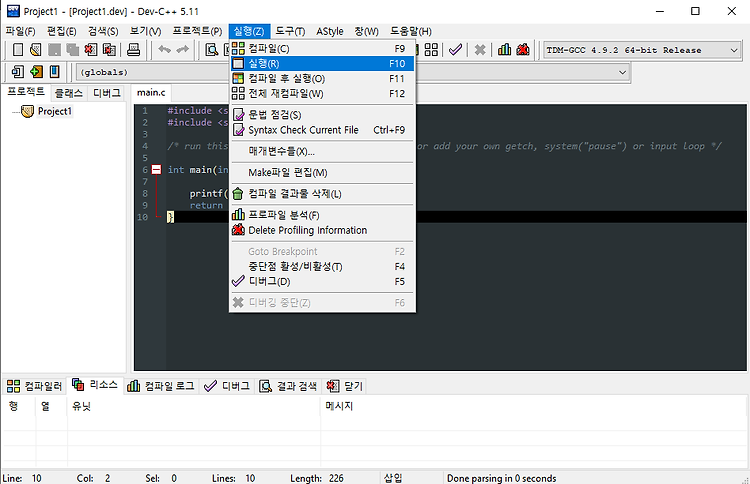Collapse the main function fold marker

pyautogui.click(x=156, y=169)
